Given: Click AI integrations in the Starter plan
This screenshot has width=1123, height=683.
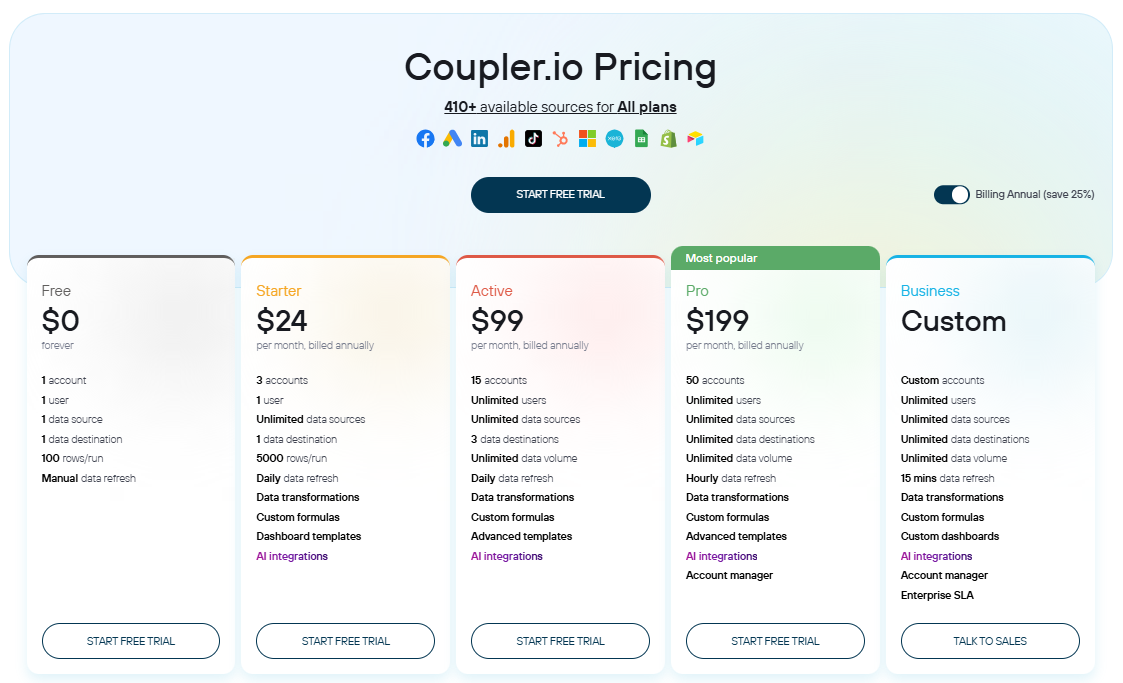Looking at the screenshot, I should point(292,556).
